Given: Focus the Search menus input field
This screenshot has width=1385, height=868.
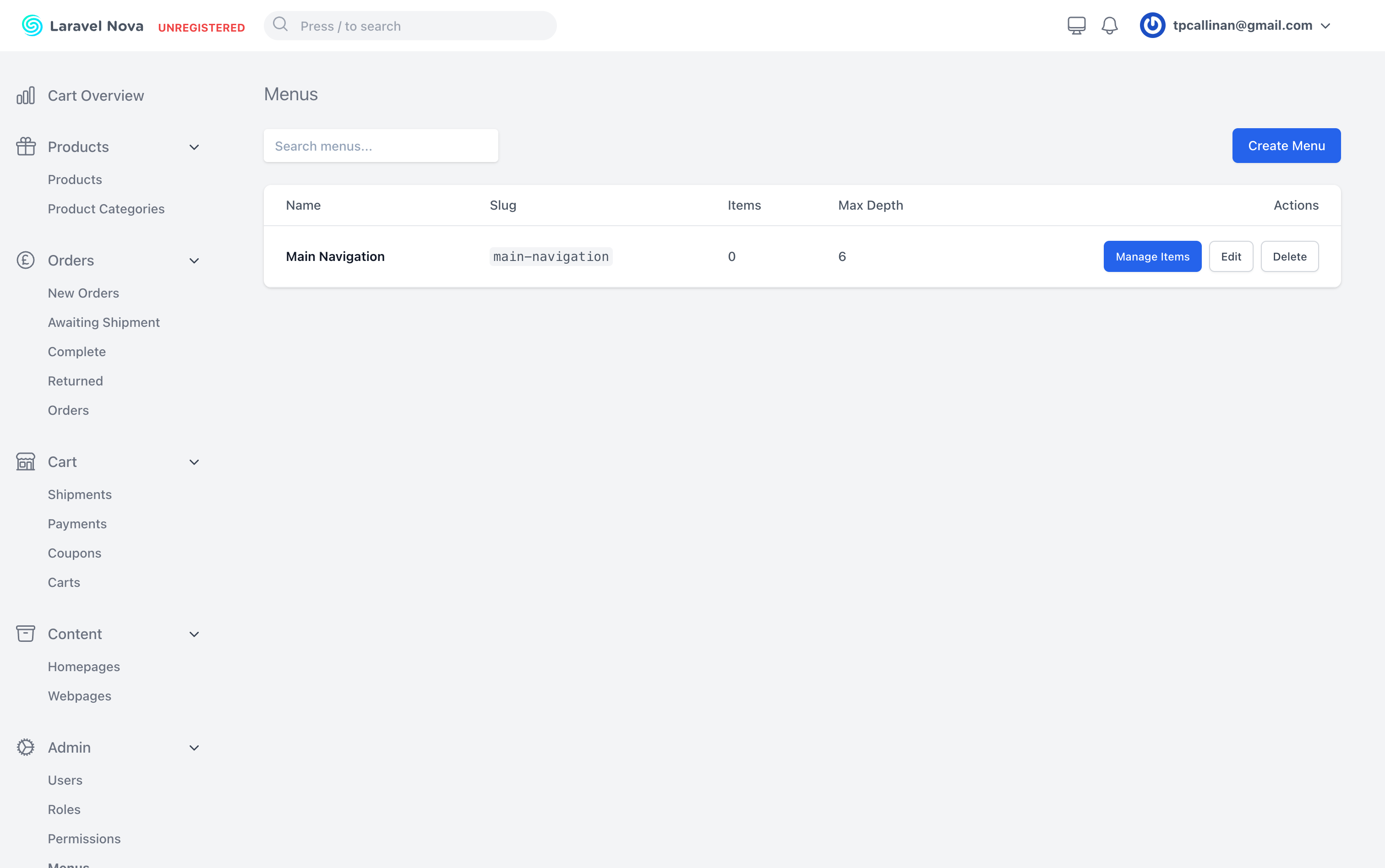Looking at the screenshot, I should [x=381, y=146].
